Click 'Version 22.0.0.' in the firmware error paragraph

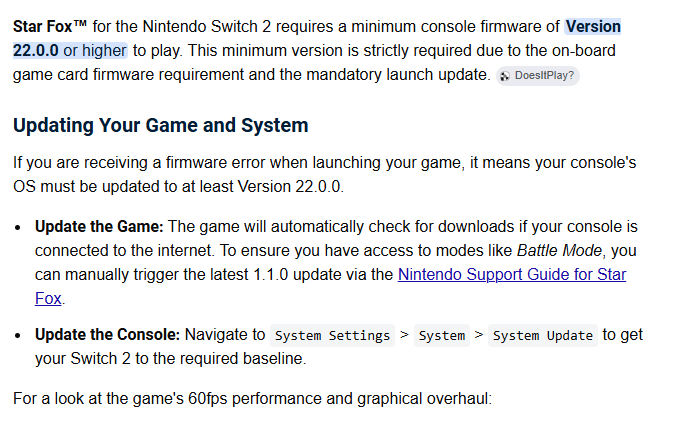tap(291, 187)
